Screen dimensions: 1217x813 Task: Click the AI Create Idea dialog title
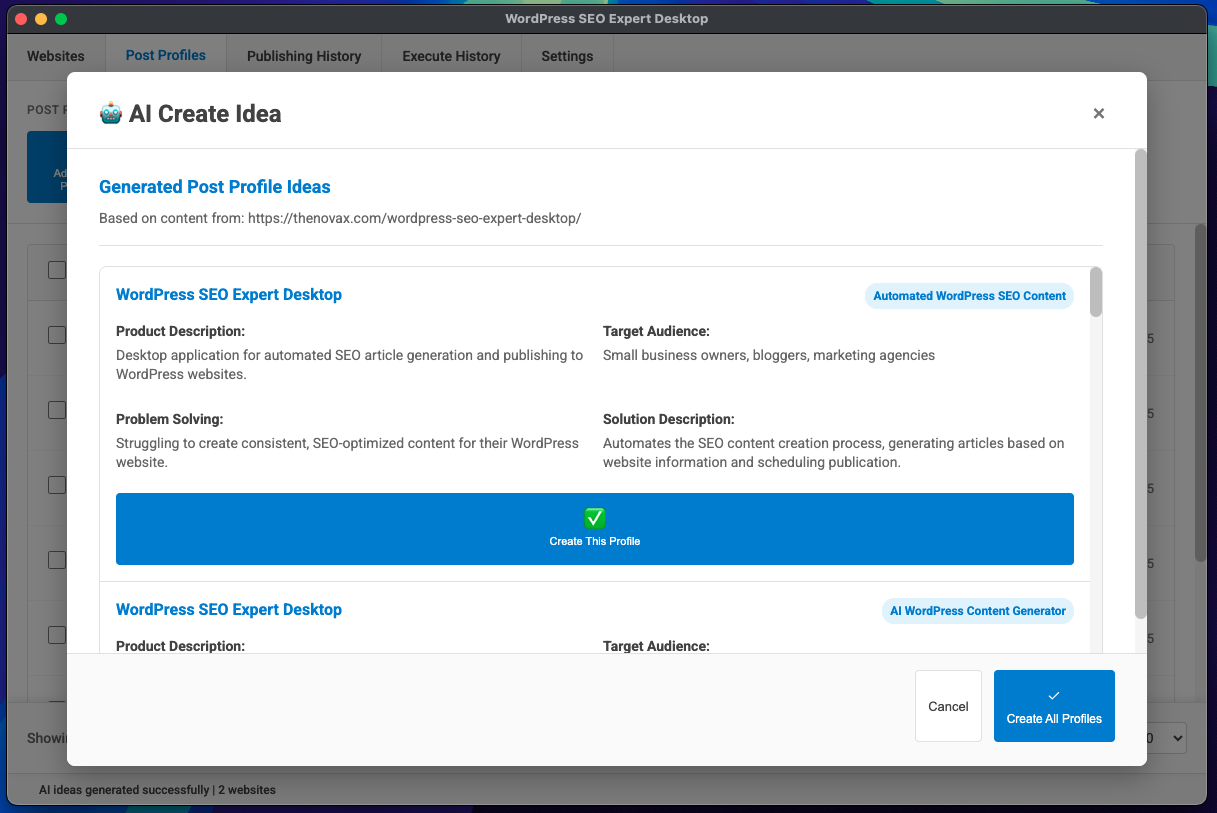coord(205,114)
